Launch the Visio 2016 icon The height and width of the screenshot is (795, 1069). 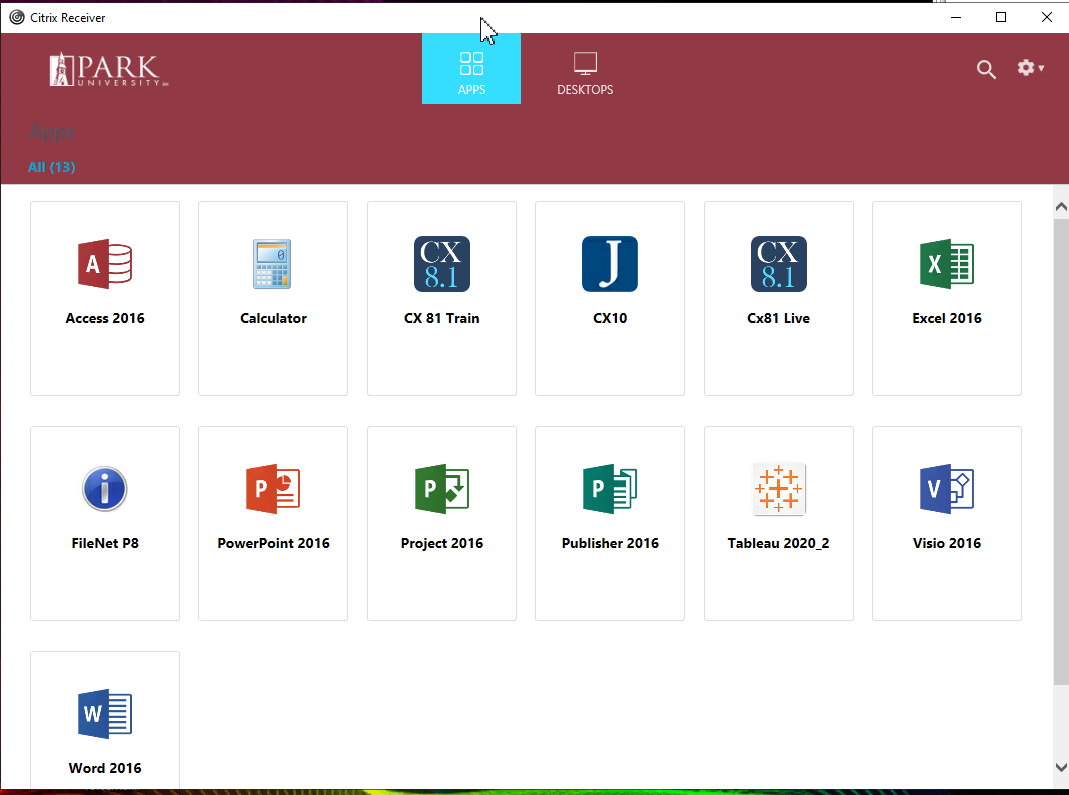click(x=947, y=489)
